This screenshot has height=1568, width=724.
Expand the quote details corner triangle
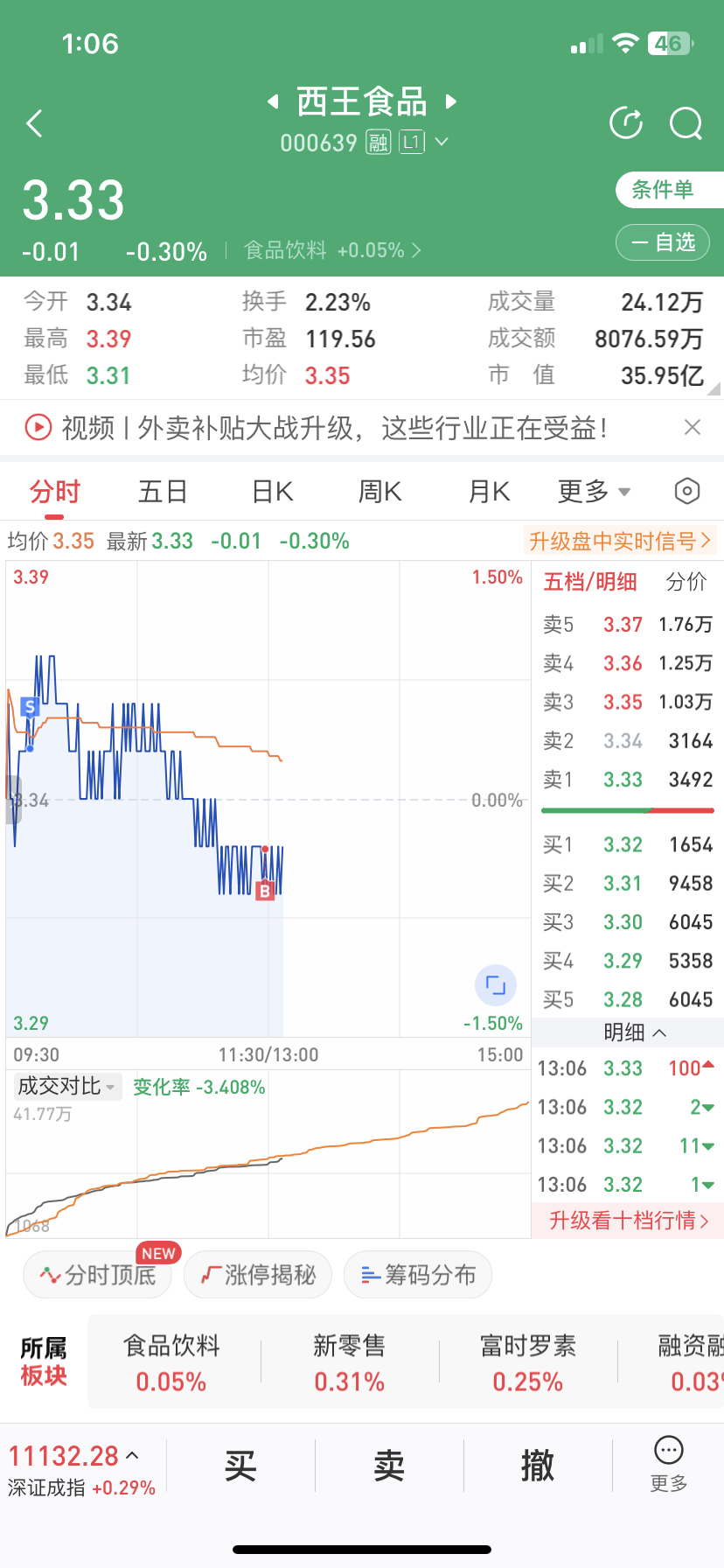point(714,388)
